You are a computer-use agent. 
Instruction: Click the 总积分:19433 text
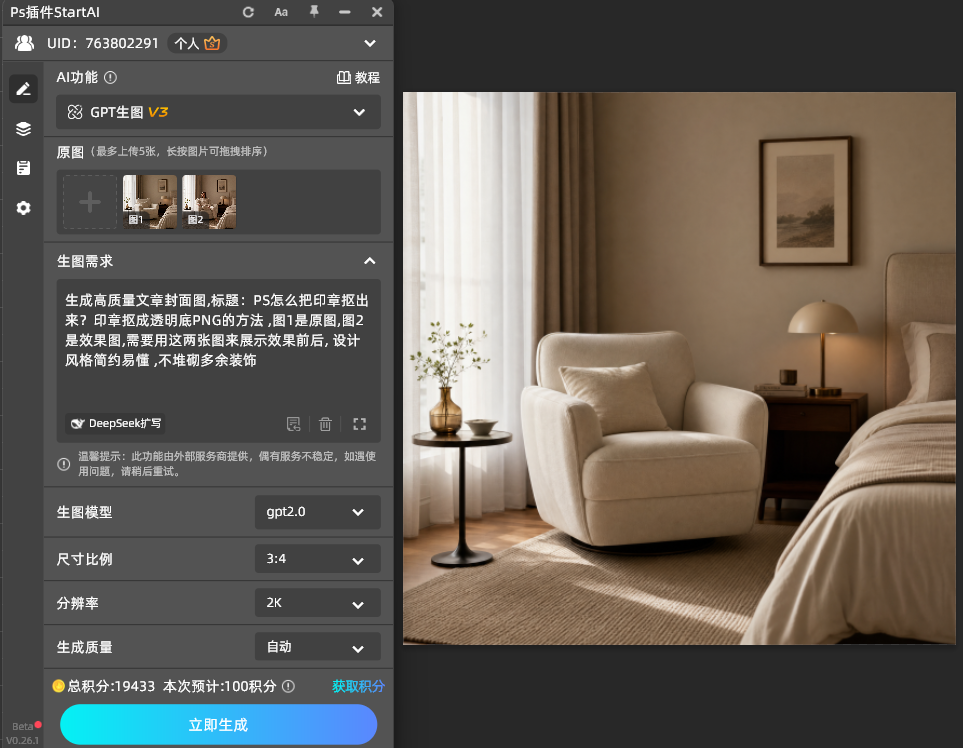(x=111, y=686)
